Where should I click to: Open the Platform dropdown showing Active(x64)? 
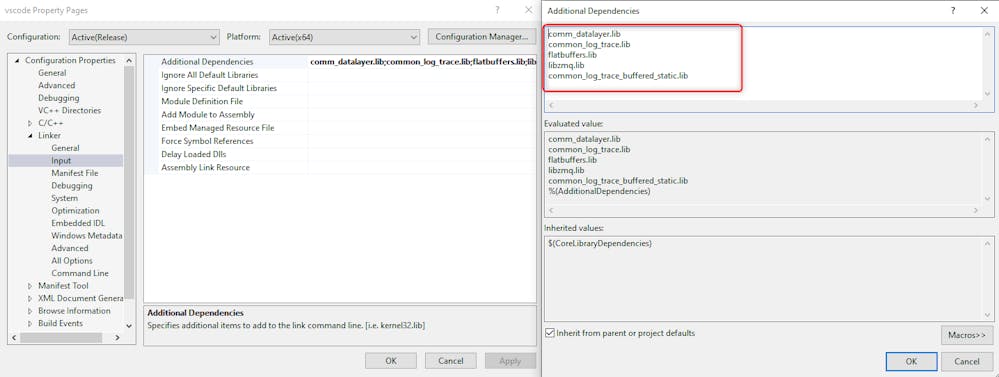344,37
